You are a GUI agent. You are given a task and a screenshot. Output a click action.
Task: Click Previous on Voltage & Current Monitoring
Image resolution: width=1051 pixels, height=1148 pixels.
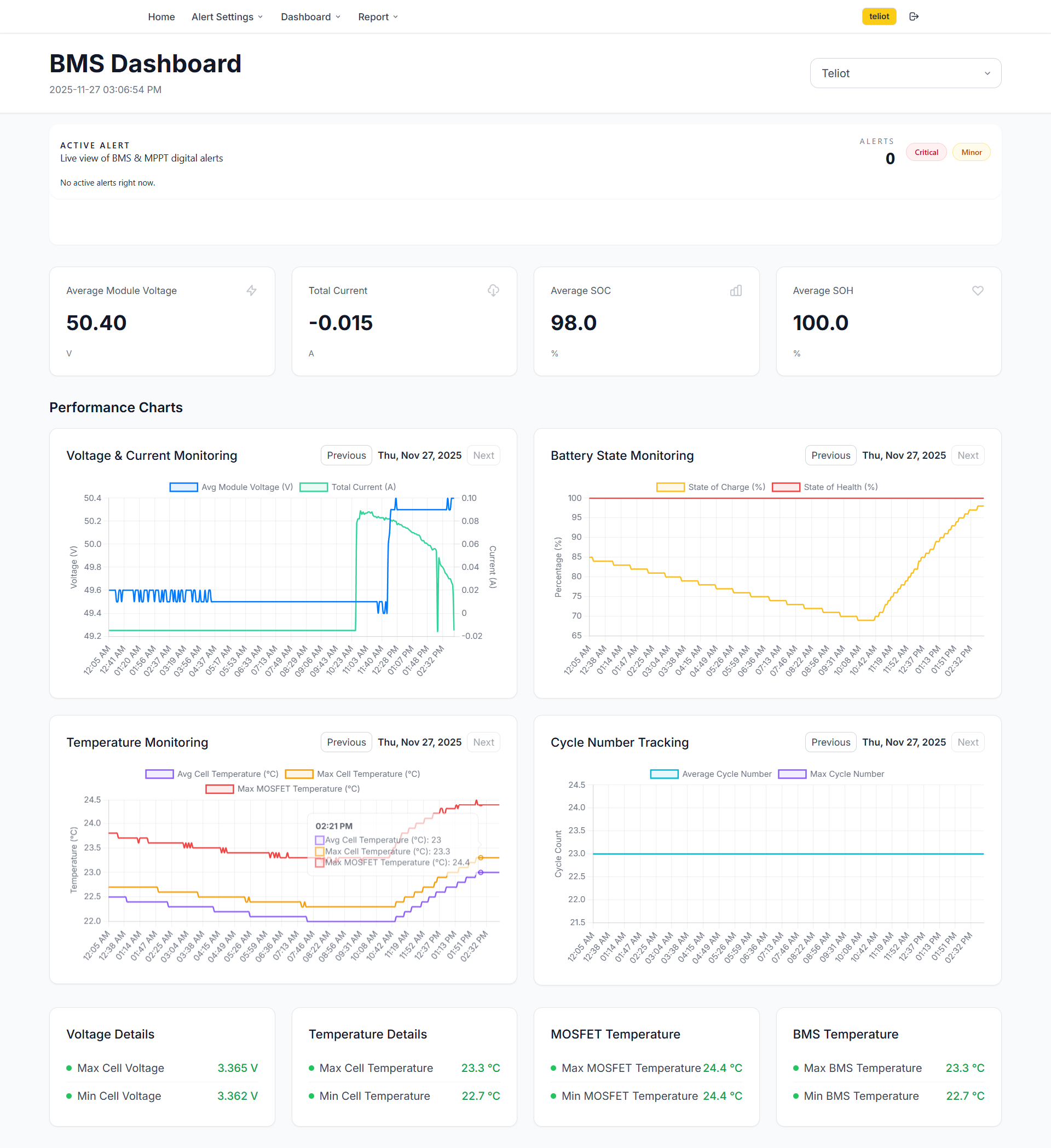[x=346, y=455]
